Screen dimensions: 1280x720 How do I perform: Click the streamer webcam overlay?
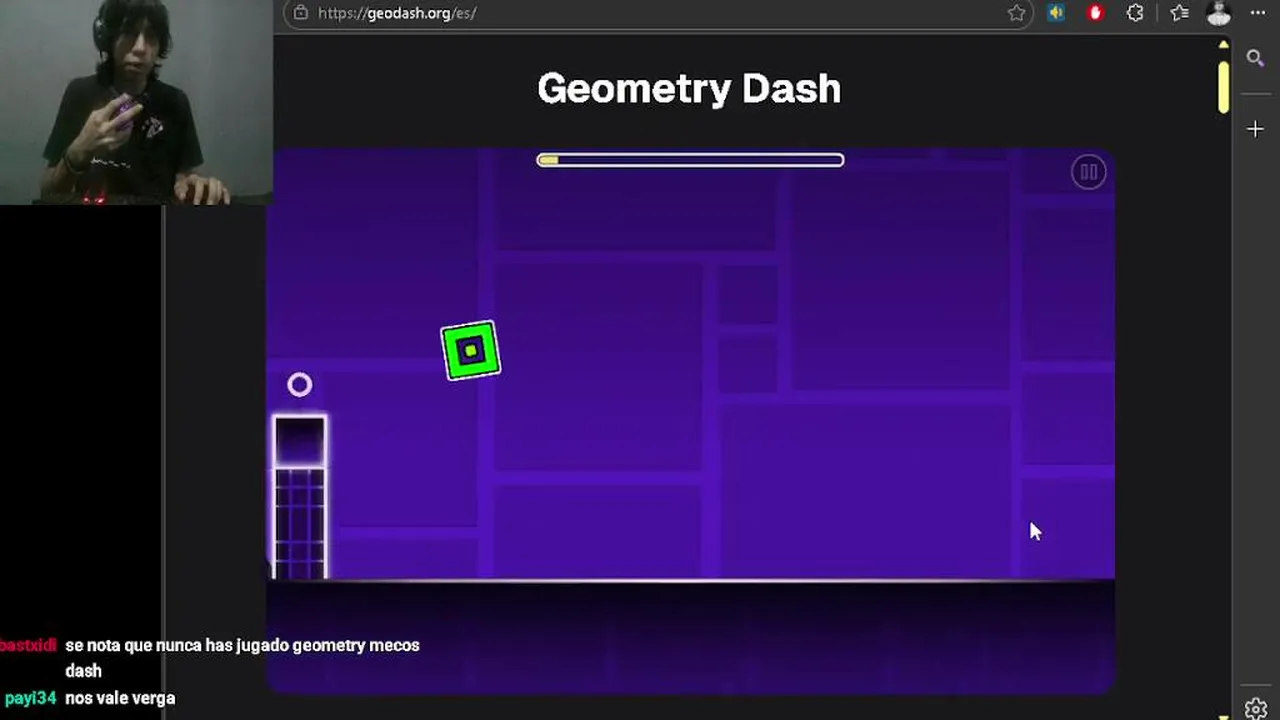point(136,102)
